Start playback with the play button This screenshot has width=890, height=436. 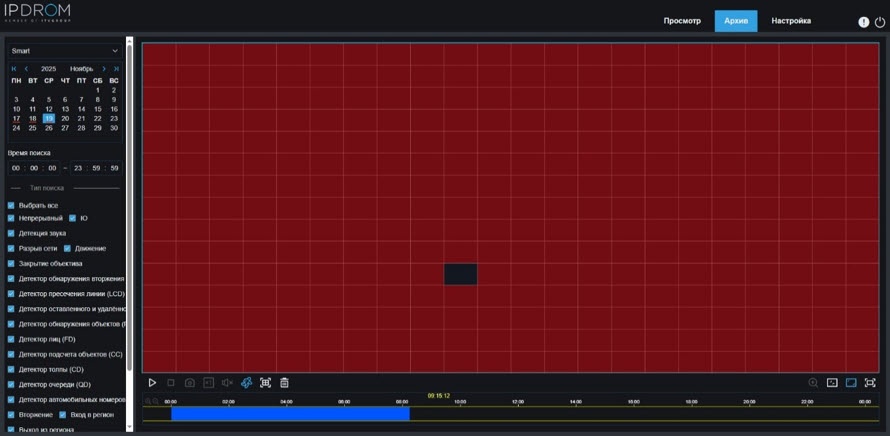(x=152, y=383)
